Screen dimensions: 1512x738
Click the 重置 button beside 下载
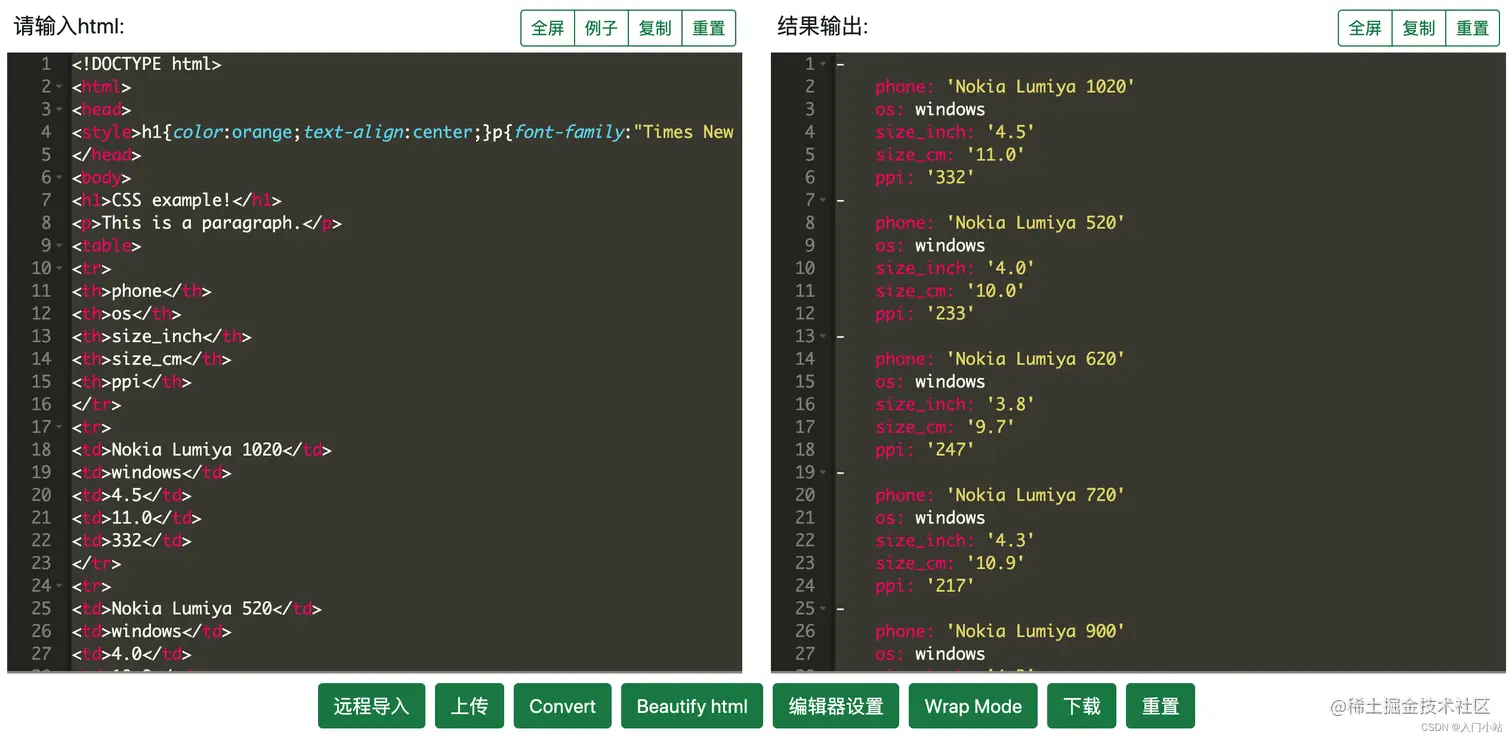coord(1160,706)
